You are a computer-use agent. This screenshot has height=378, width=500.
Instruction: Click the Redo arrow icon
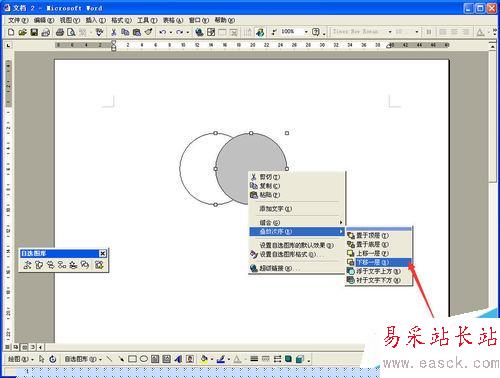click(179, 32)
